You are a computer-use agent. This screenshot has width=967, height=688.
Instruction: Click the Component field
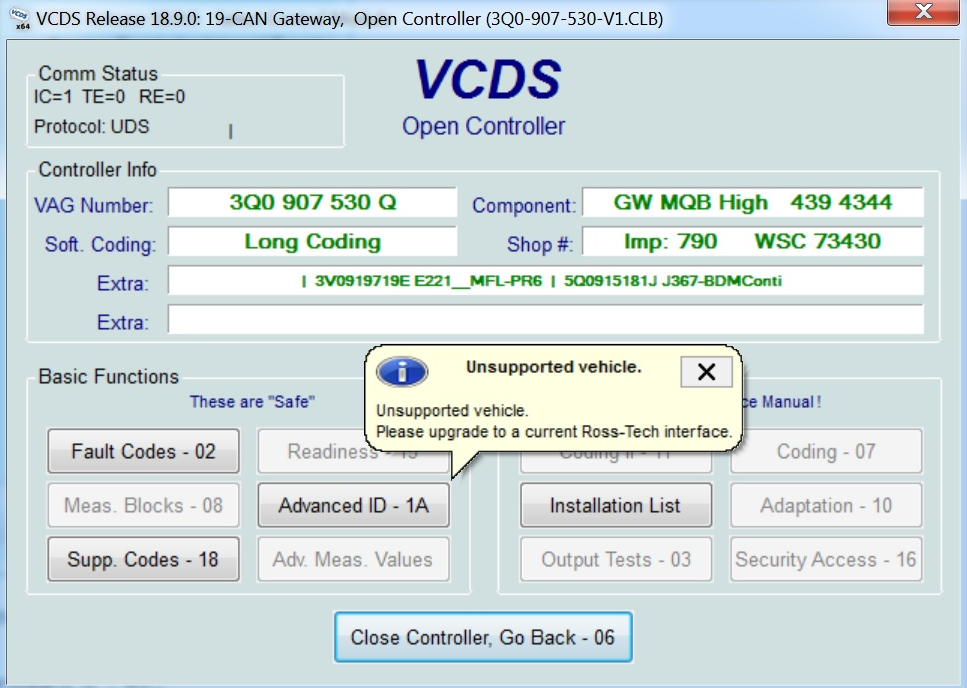point(752,202)
